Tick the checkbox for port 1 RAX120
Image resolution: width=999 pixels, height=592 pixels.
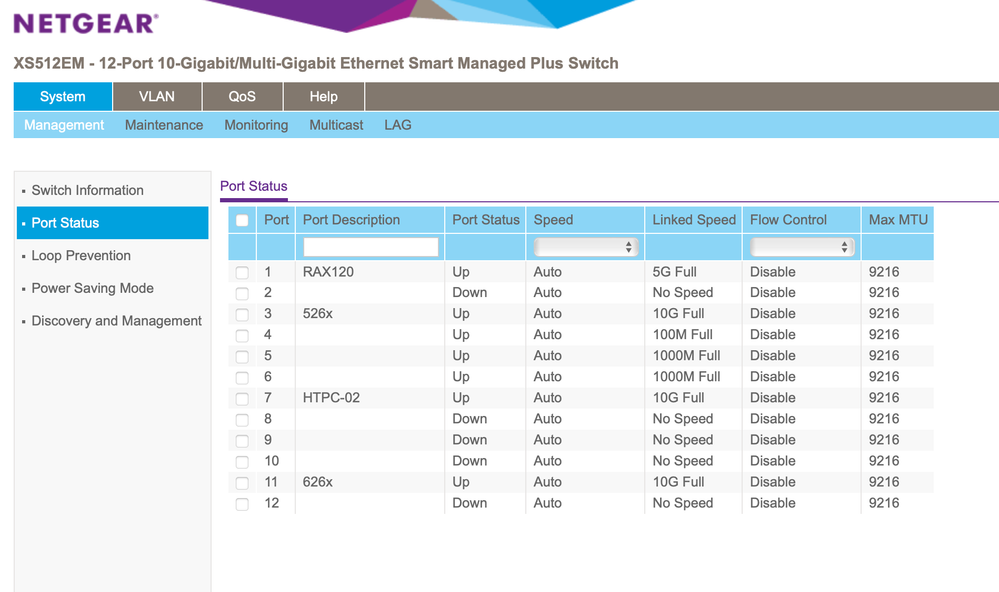[242, 272]
